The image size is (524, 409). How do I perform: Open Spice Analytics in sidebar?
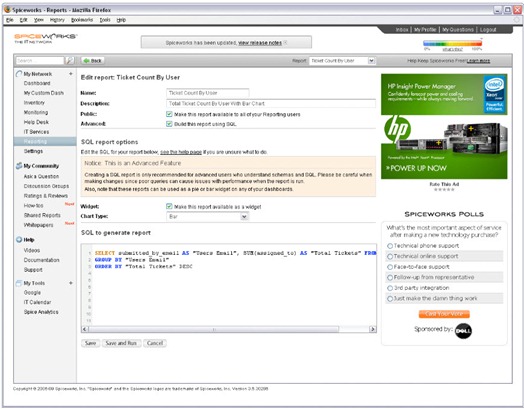tap(41, 312)
